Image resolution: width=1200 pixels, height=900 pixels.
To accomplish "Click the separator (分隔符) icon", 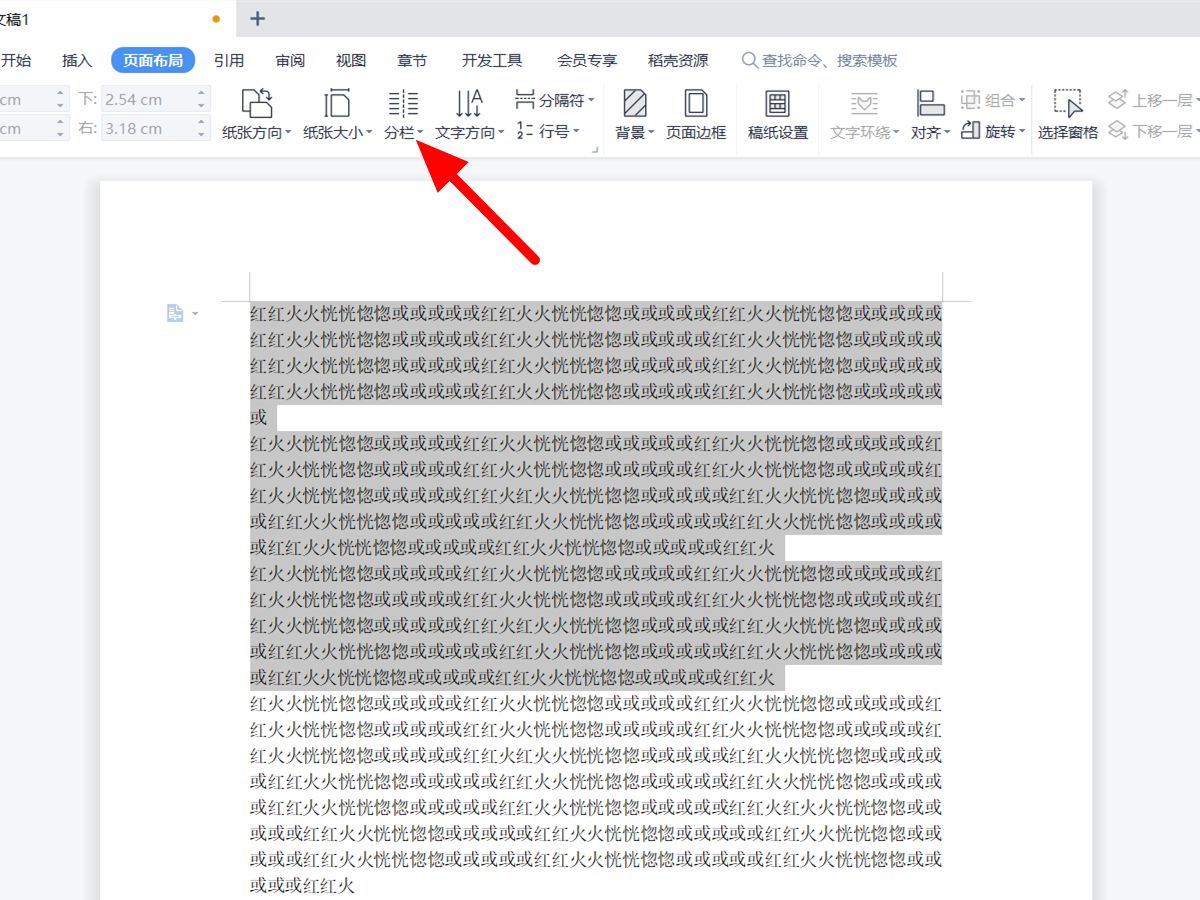I will coord(525,100).
